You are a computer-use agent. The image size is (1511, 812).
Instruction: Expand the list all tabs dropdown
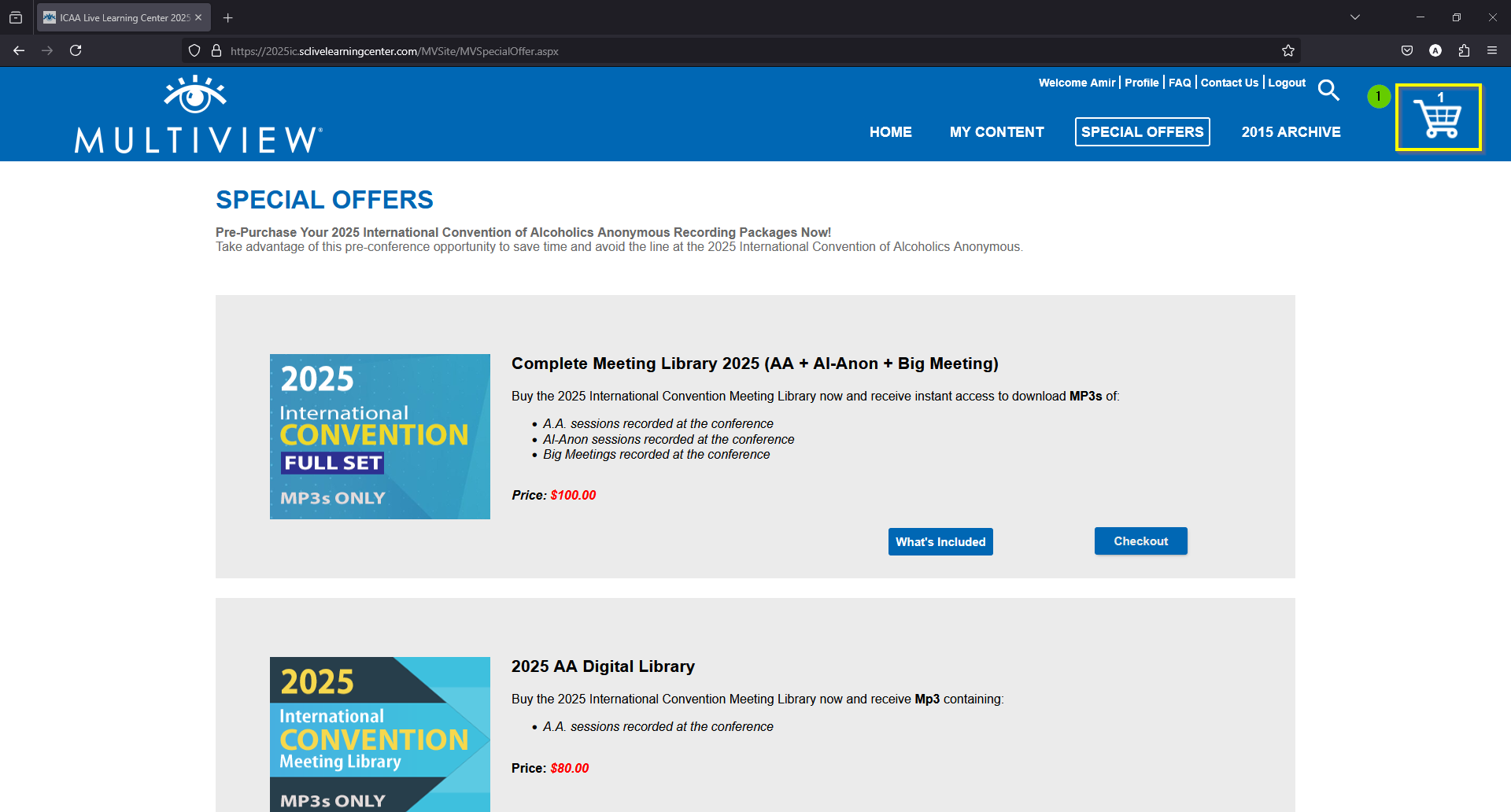click(1355, 17)
